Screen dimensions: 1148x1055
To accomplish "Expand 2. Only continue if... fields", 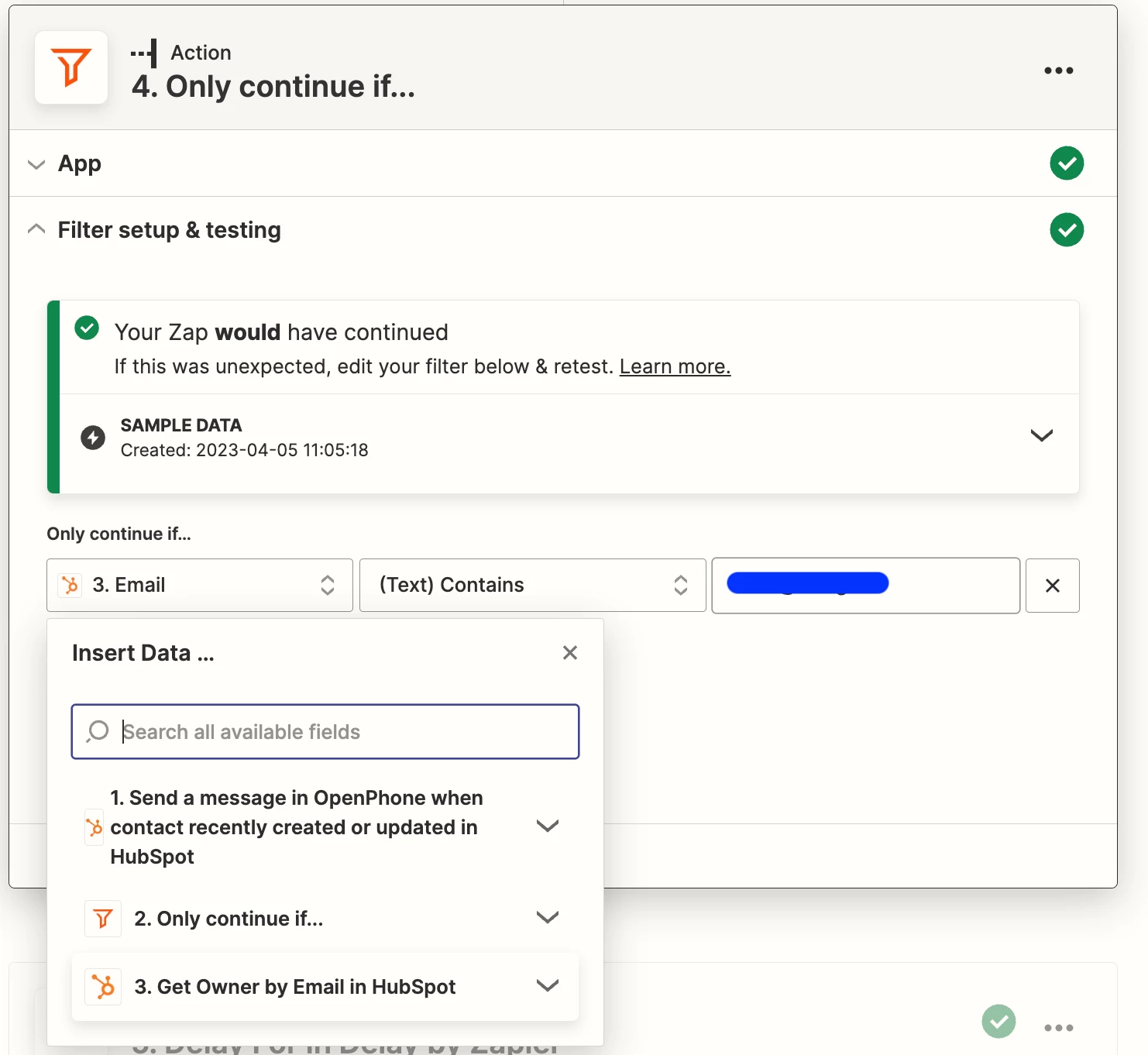I will [x=548, y=918].
